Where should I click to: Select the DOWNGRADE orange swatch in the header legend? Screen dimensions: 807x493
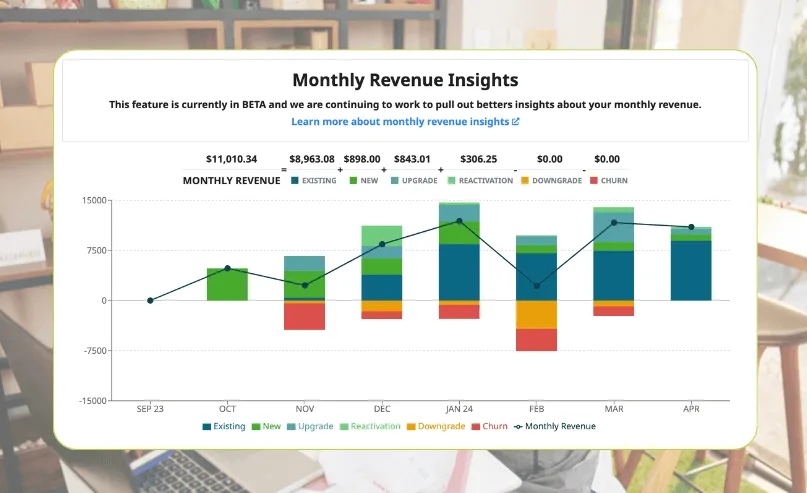tap(524, 181)
